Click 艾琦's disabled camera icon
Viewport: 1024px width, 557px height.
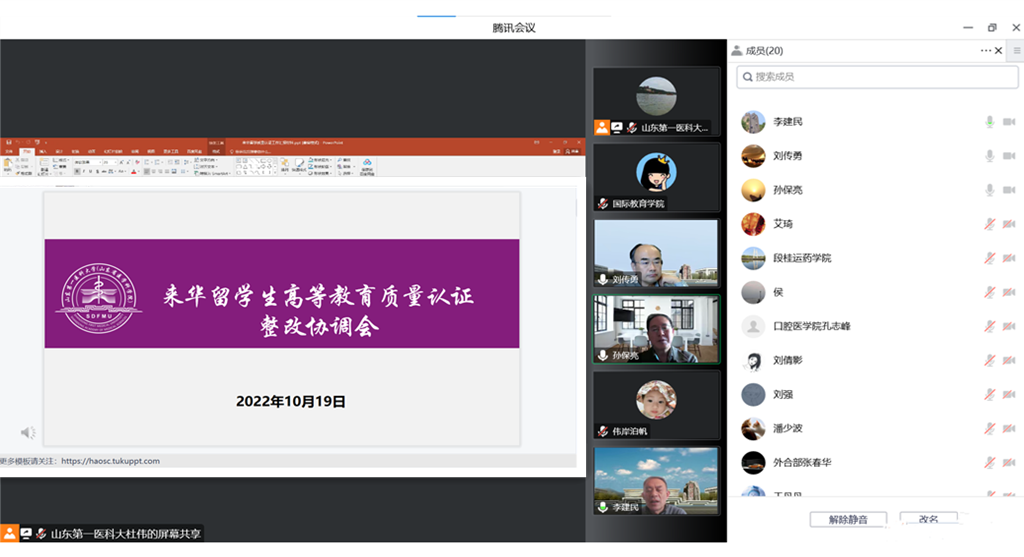click(x=1009, y=224)
